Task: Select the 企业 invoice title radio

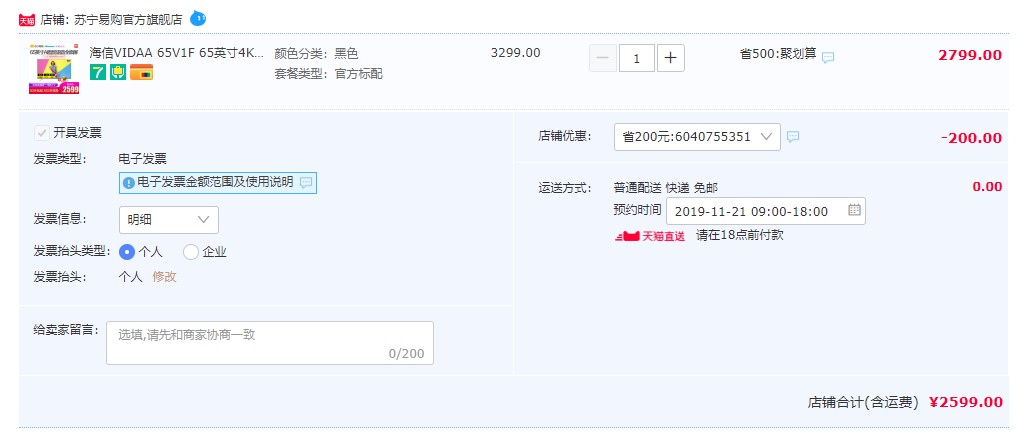Action: pyautogui.click(x=190, y=252)
